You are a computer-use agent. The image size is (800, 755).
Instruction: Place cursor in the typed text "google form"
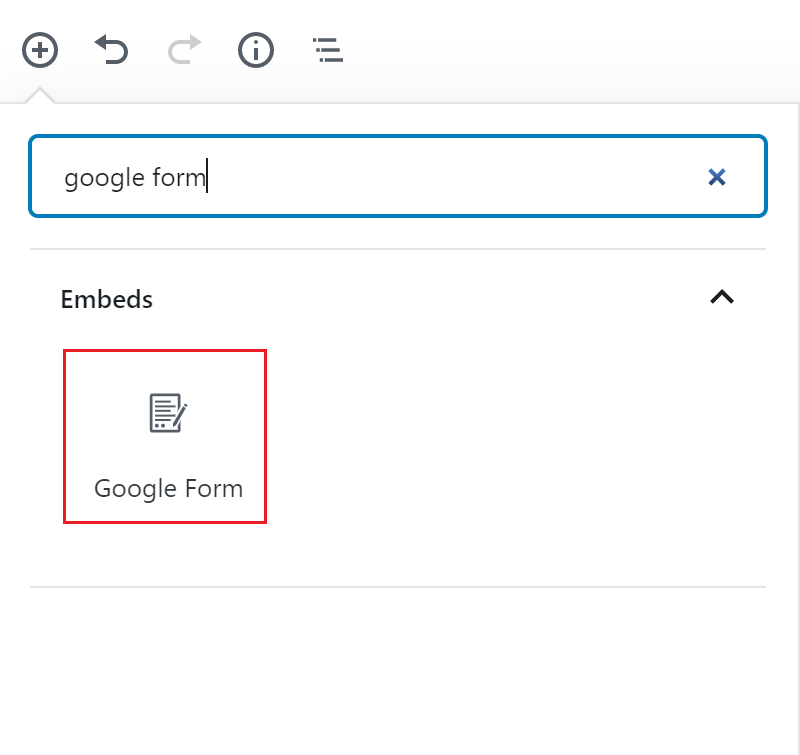pyautogui.click(x=135, y=178)
